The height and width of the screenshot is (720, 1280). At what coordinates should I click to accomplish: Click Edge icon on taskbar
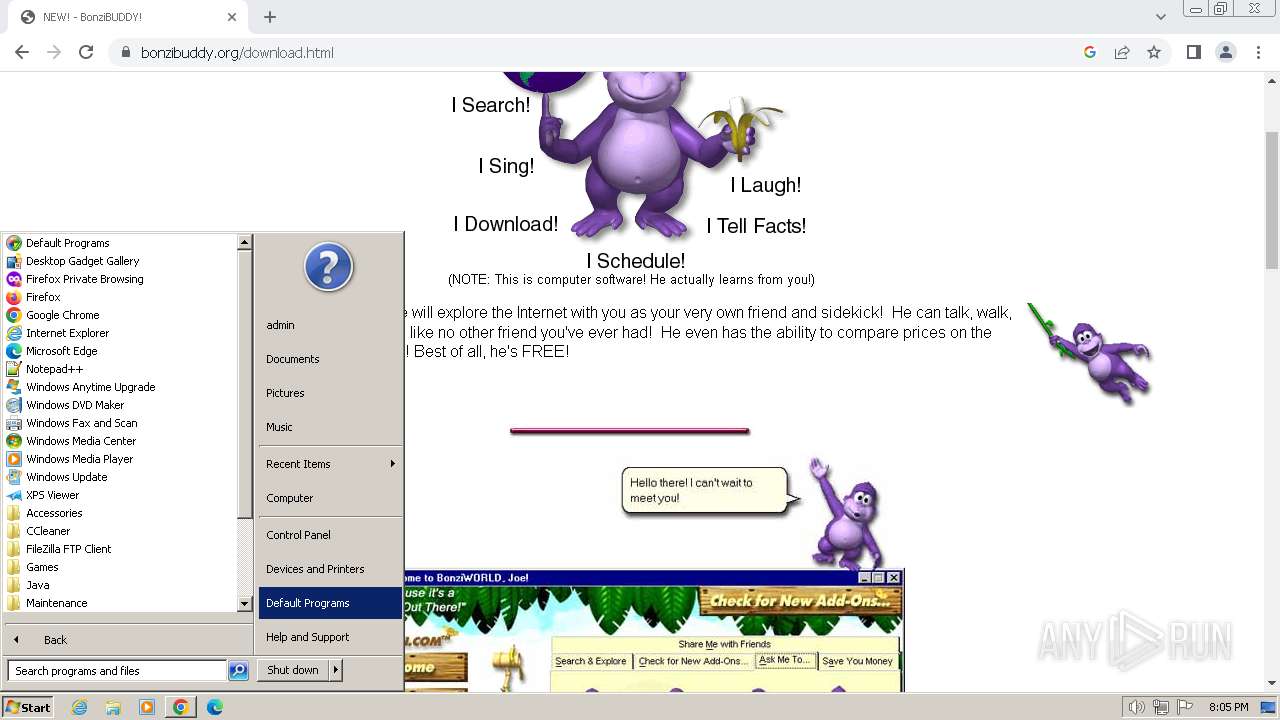(x=215, y=707)
